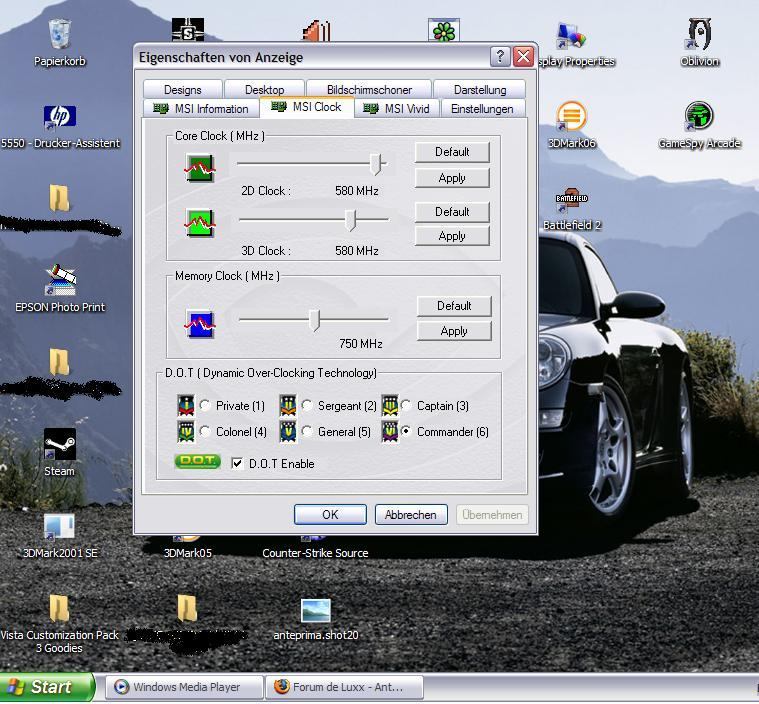Open the Einstellungen tab
Image resolution: width=759 pixels, height=704 pixels.
(482, 108)
